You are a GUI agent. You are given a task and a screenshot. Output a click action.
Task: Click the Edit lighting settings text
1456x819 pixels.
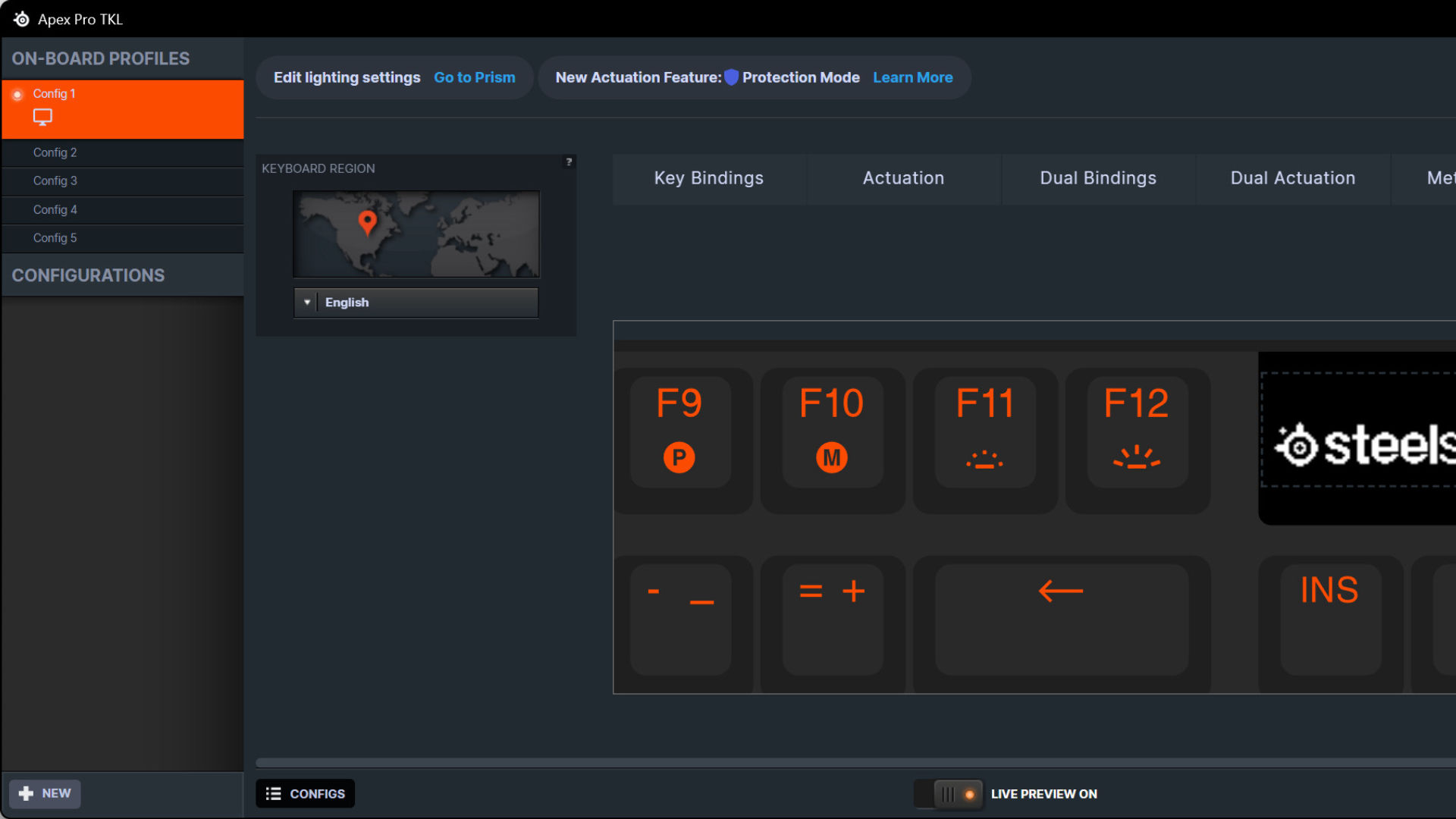pos(347,78)
